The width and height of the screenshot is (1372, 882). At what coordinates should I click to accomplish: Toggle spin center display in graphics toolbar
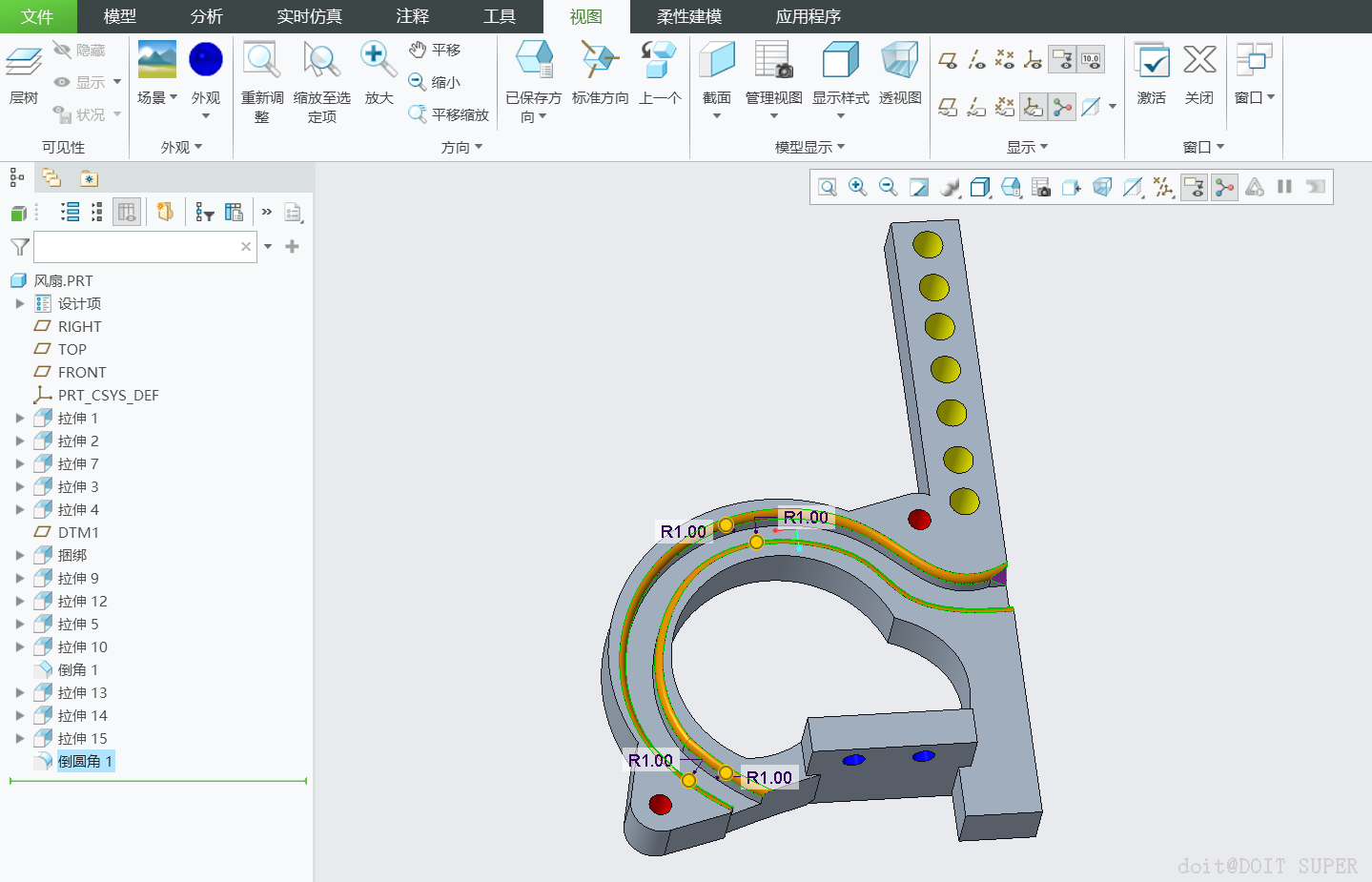(1224, 188)
